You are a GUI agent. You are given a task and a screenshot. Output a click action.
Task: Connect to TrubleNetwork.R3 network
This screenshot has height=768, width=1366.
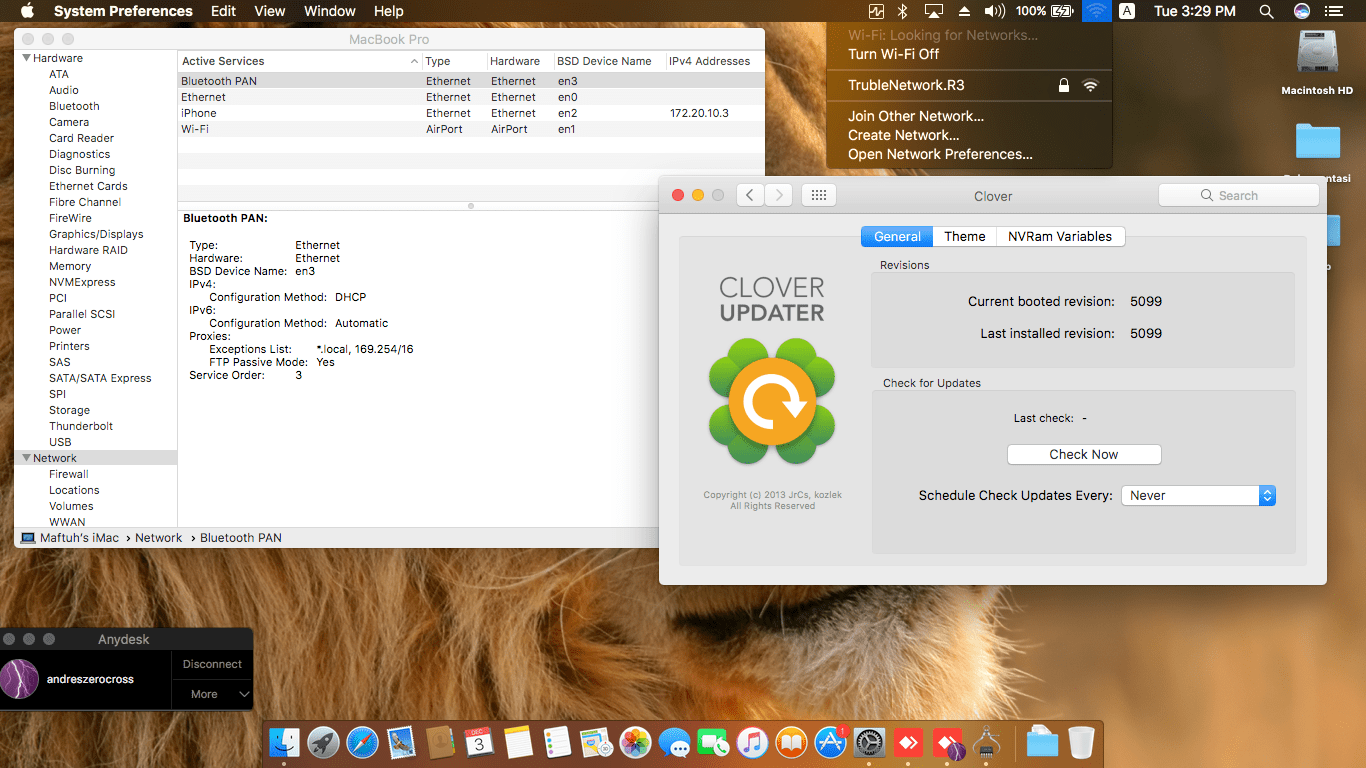tap(970, 85)
